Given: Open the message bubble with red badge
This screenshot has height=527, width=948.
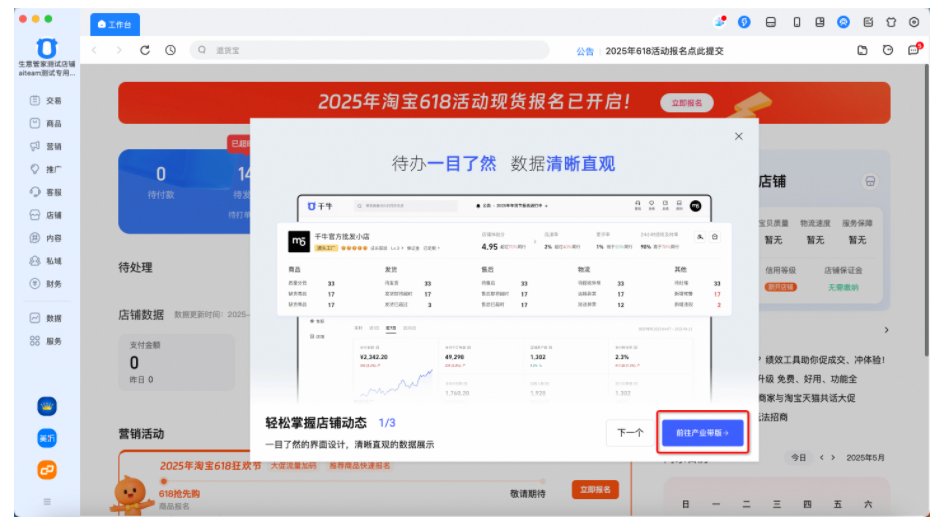Looking at the screenshot, I should click(x=914, y=50).
